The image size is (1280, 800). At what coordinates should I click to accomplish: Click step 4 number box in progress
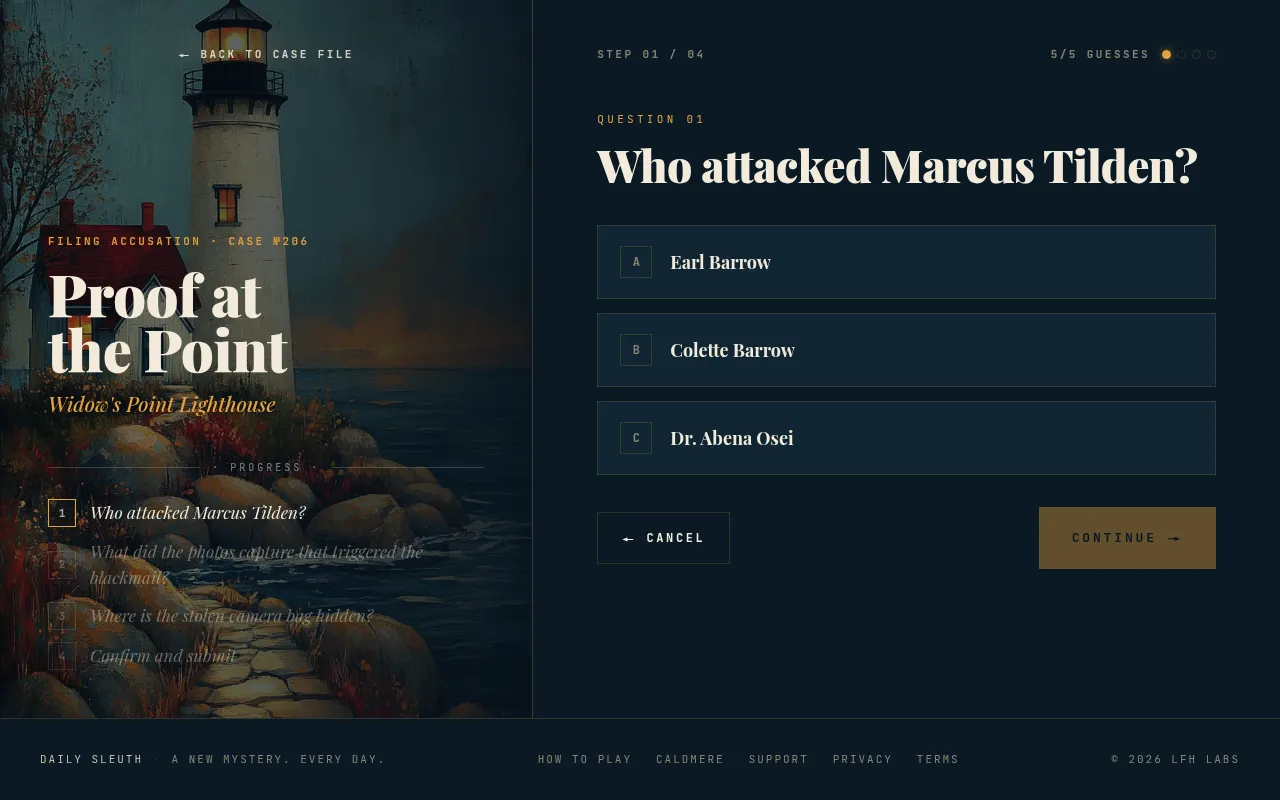coord(62,656)
